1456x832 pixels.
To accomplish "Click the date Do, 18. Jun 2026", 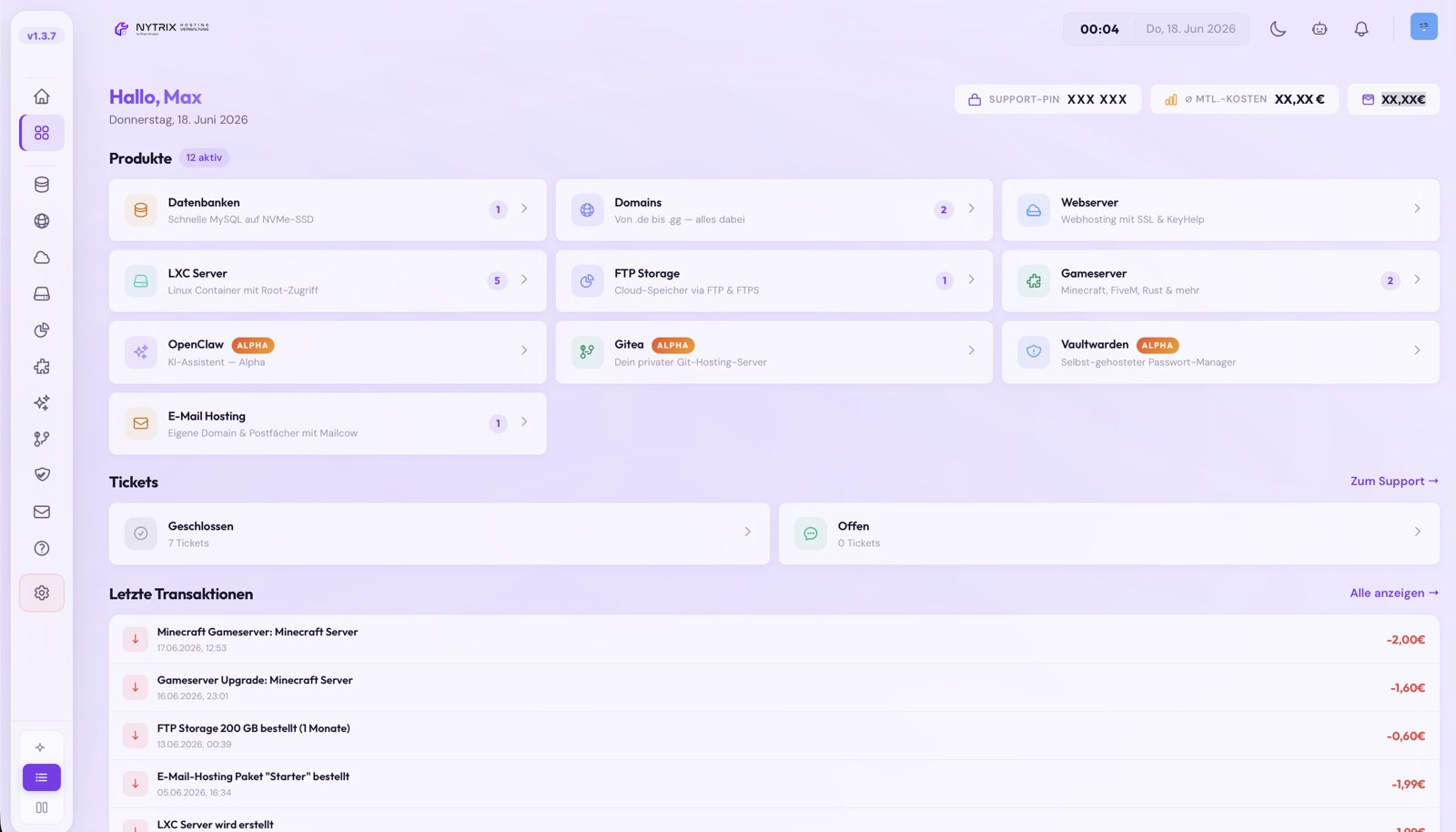I will coord(1190,29).
